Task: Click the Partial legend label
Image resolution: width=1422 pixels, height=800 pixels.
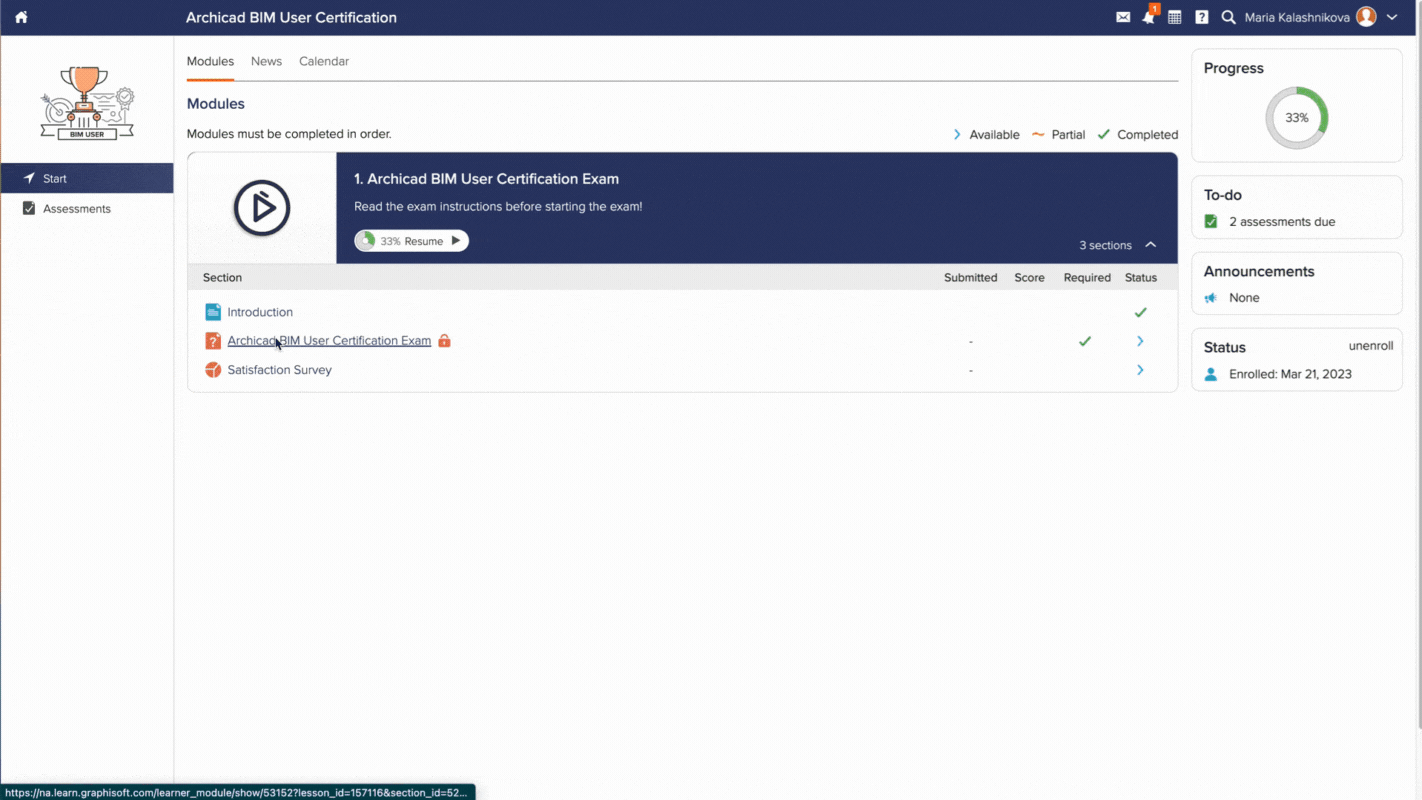Action: [x=1068, y=135]
